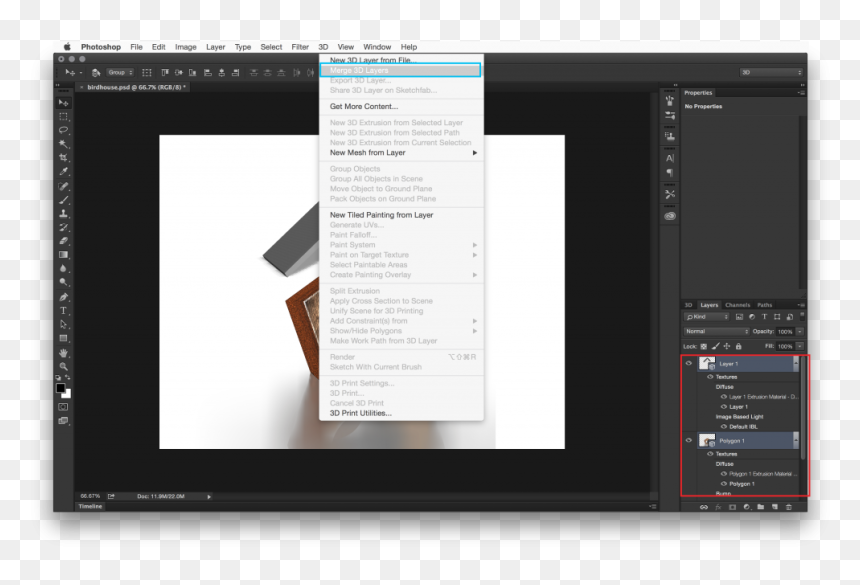Open the Kind layer filter dropdown
The width and height of the screenshot is (860, 585).
(x=706, y=317)
